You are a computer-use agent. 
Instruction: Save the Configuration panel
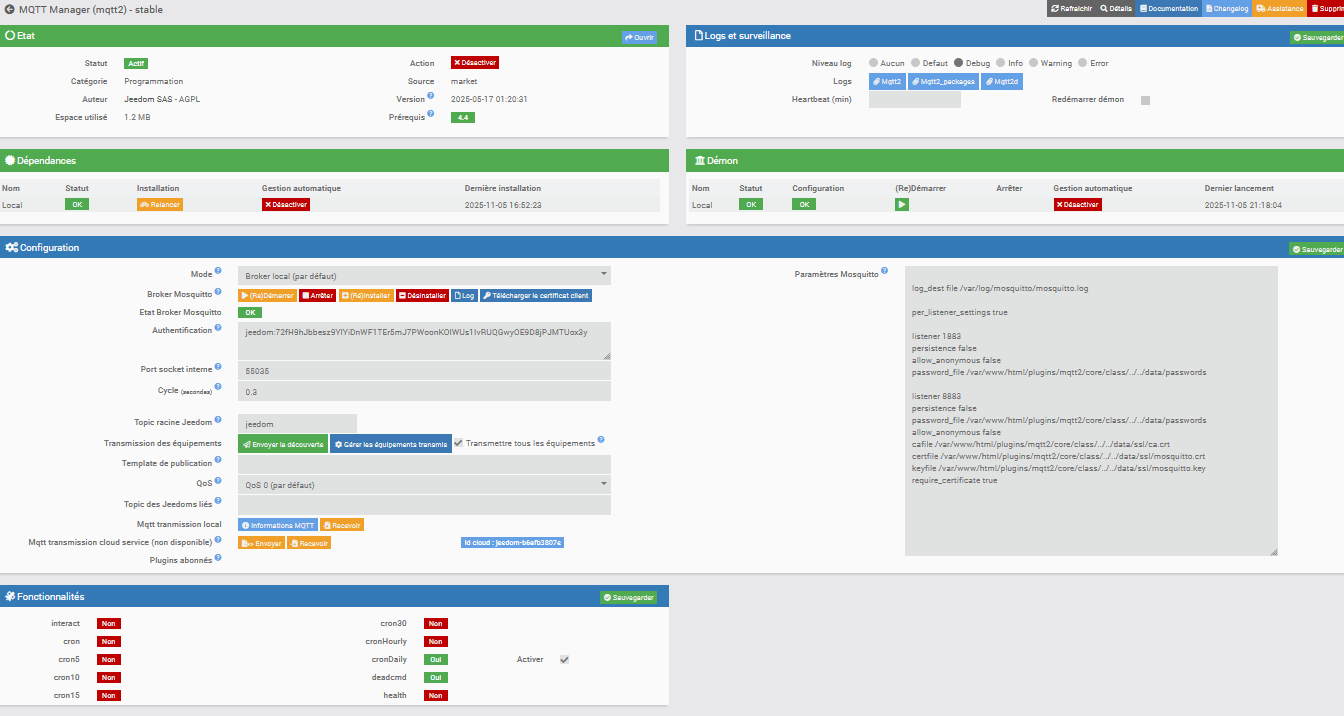point(1317,250)
